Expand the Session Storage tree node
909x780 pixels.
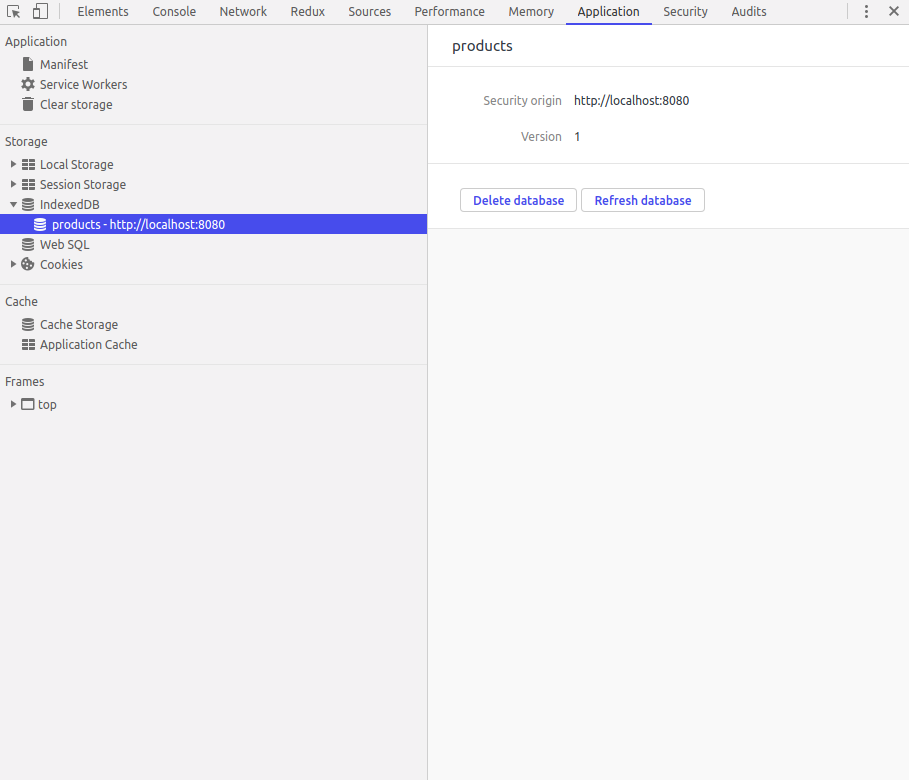13,184
